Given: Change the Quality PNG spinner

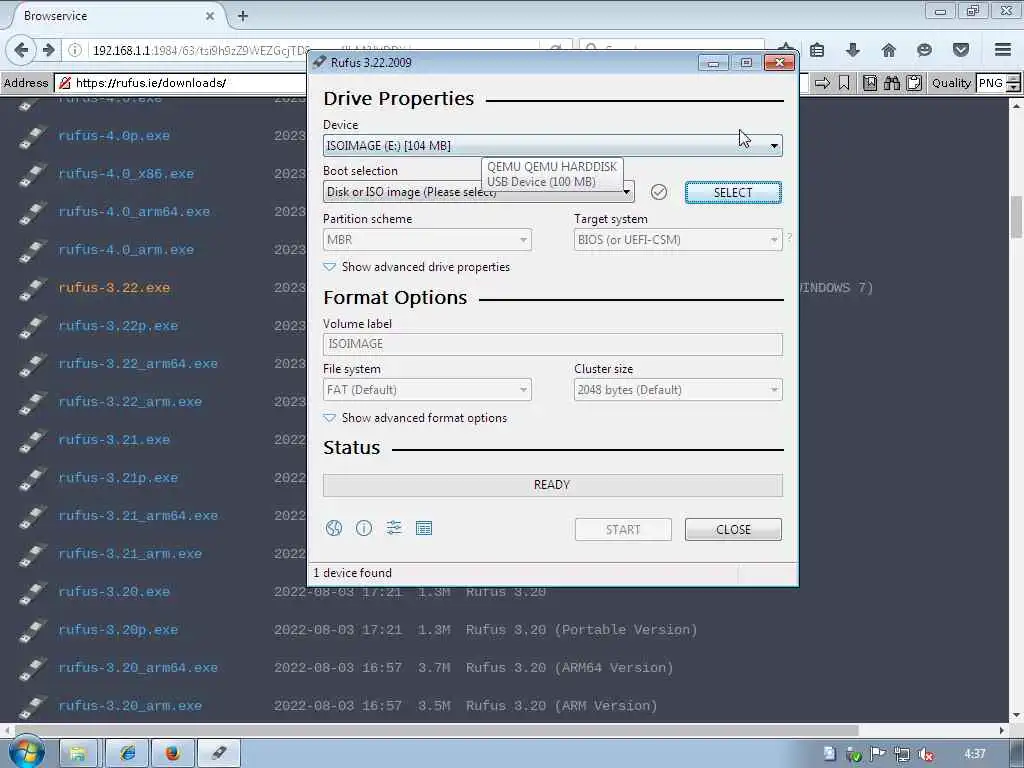Looking at the screenshot, I should [x=1013, y=83].
